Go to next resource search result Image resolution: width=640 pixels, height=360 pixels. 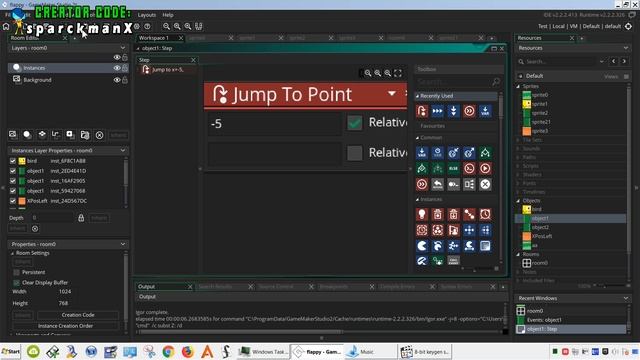click(x=624, y=61)
